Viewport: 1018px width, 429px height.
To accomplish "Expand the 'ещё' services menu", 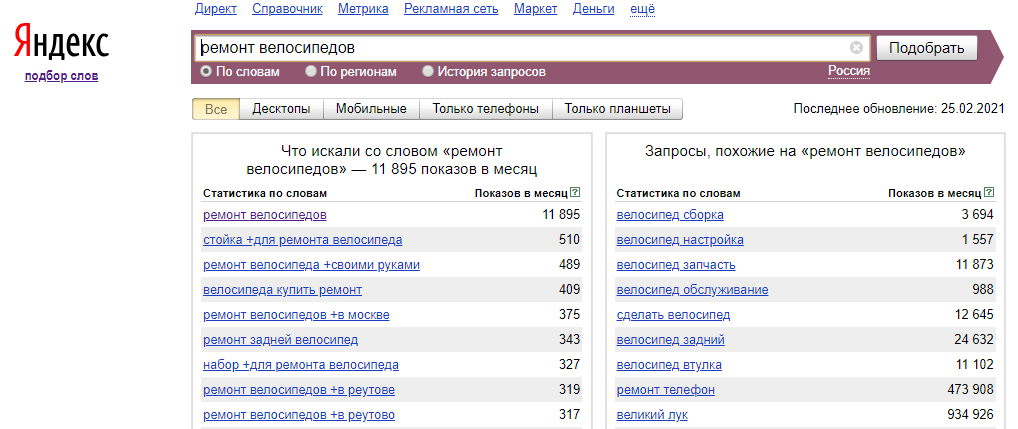I will tap(643, 9).
